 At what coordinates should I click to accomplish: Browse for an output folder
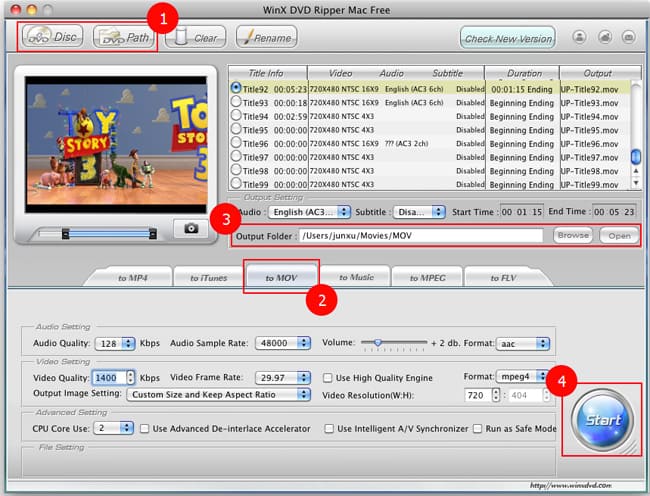pos(573,235)
